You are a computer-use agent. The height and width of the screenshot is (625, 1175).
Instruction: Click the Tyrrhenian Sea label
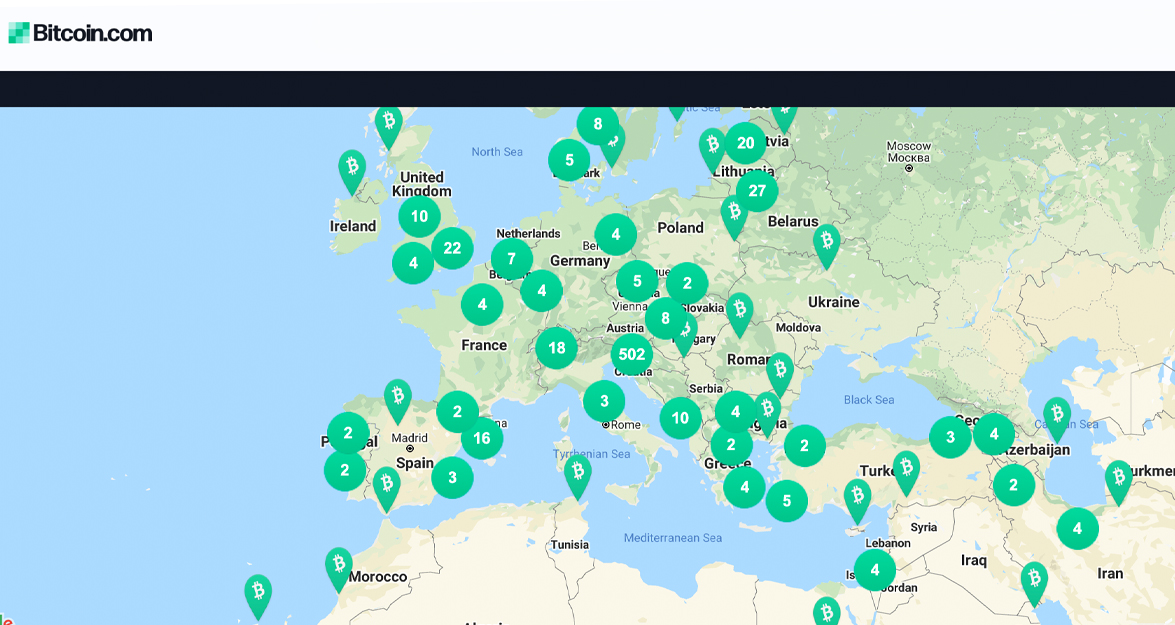(x=591, y=454)
